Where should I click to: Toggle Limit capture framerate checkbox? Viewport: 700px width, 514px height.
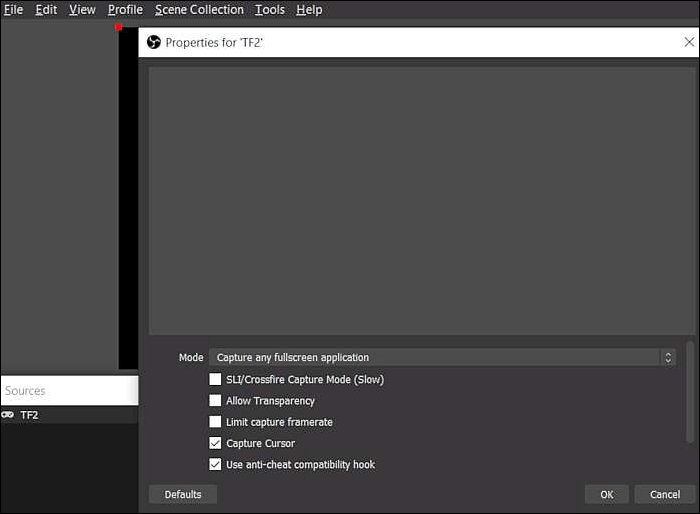tap(215, 422)
